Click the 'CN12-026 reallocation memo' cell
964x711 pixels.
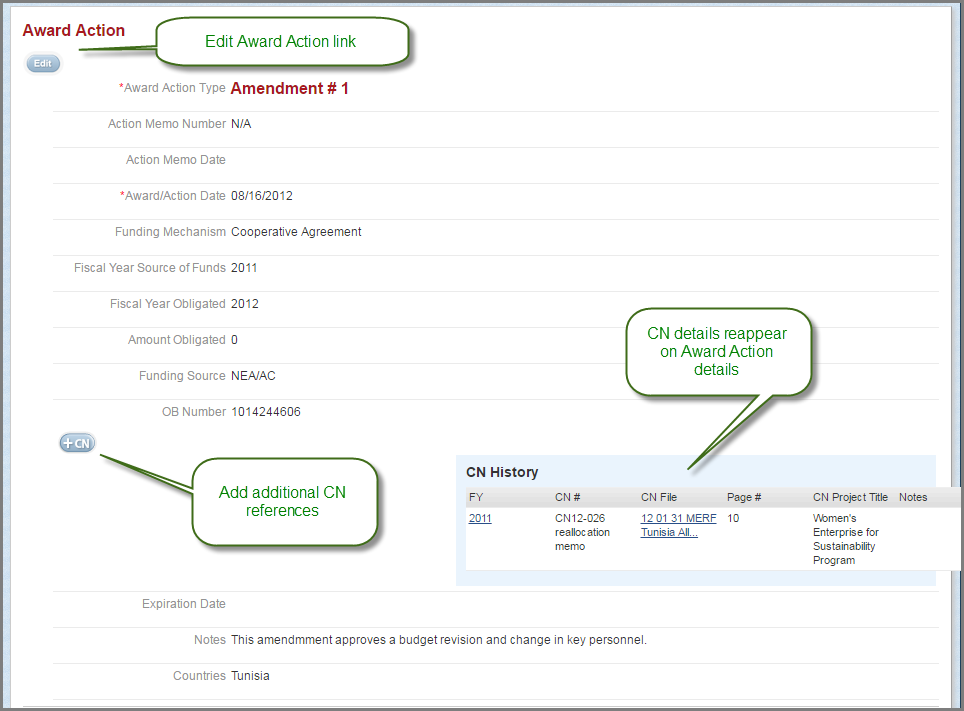582,532
